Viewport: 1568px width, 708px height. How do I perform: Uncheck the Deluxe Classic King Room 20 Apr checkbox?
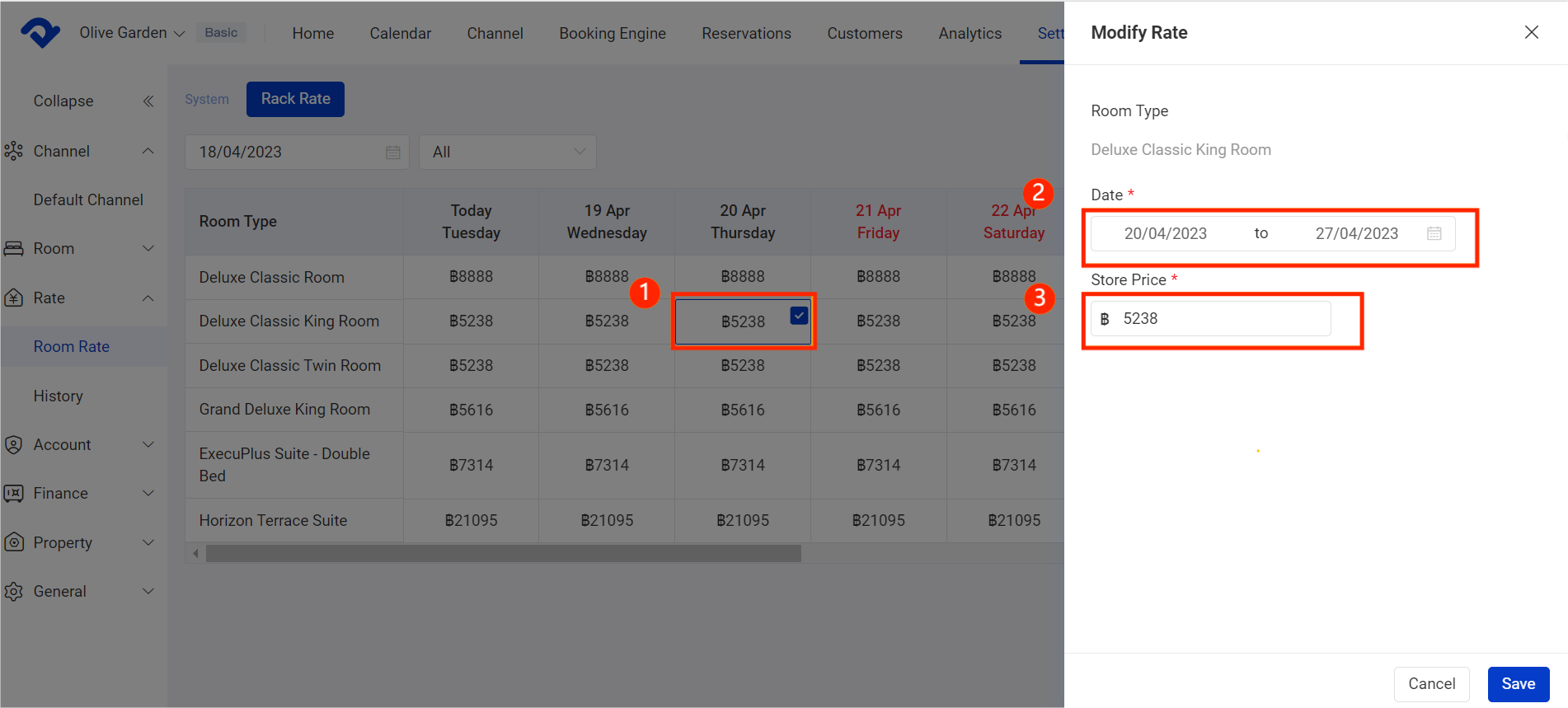tap(799, 316)
